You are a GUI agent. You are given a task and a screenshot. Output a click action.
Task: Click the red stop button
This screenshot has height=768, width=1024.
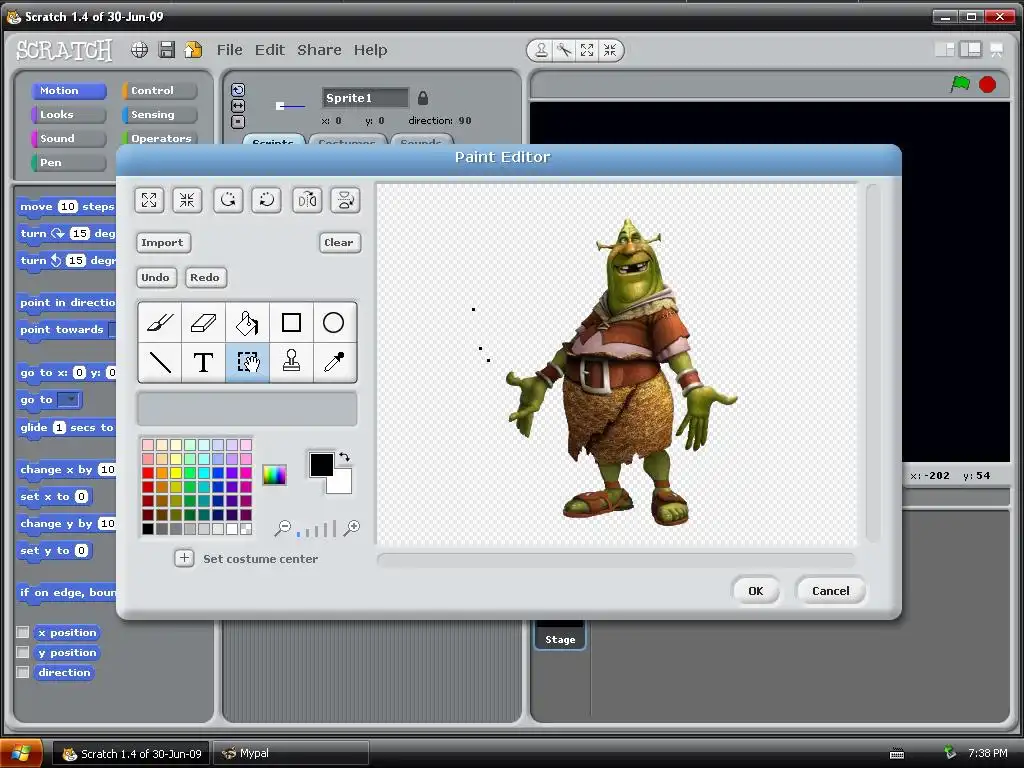[x=987, y=84]
